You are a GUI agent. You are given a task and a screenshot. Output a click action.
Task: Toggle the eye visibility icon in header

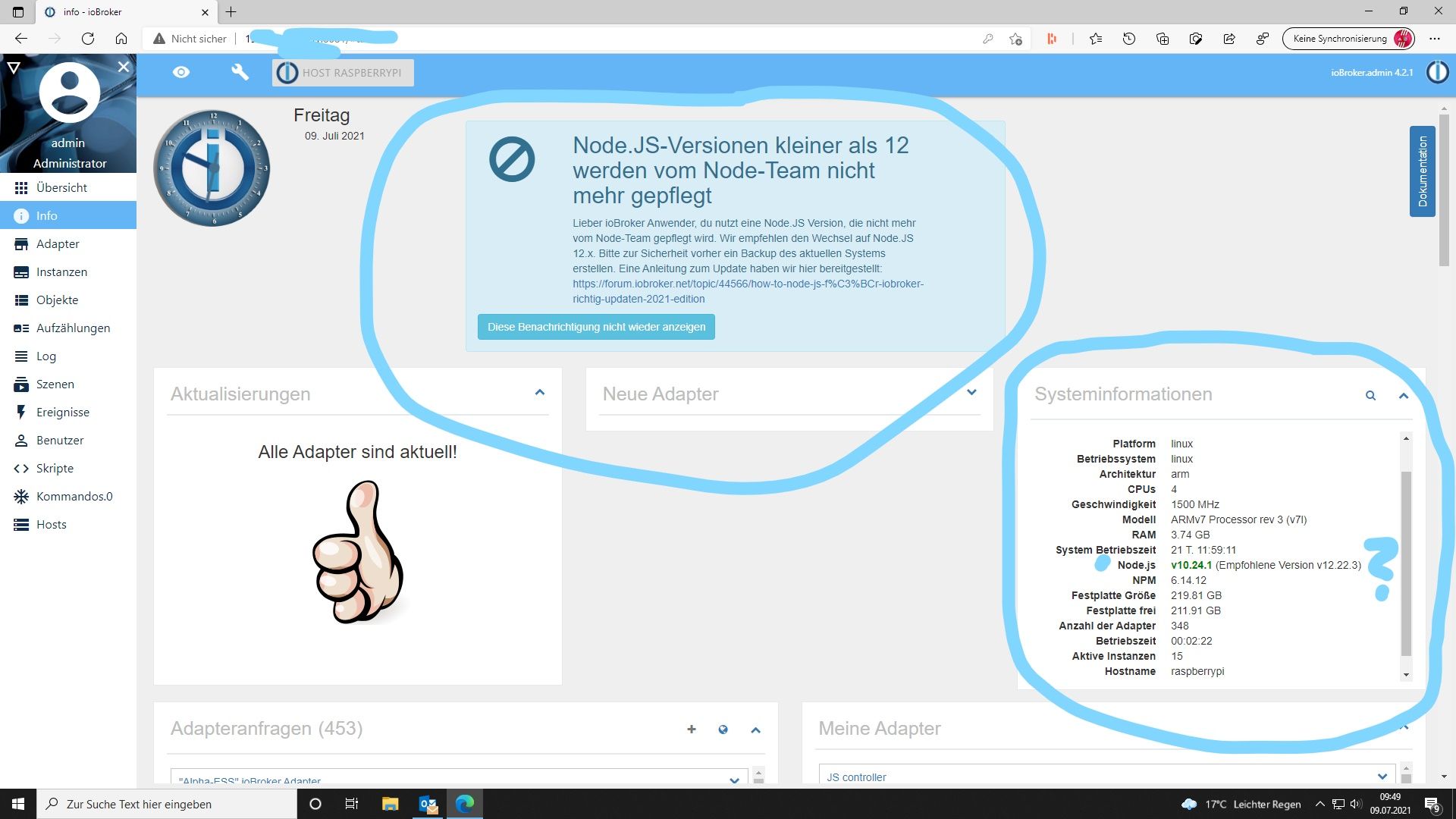[x=180, y=72]
